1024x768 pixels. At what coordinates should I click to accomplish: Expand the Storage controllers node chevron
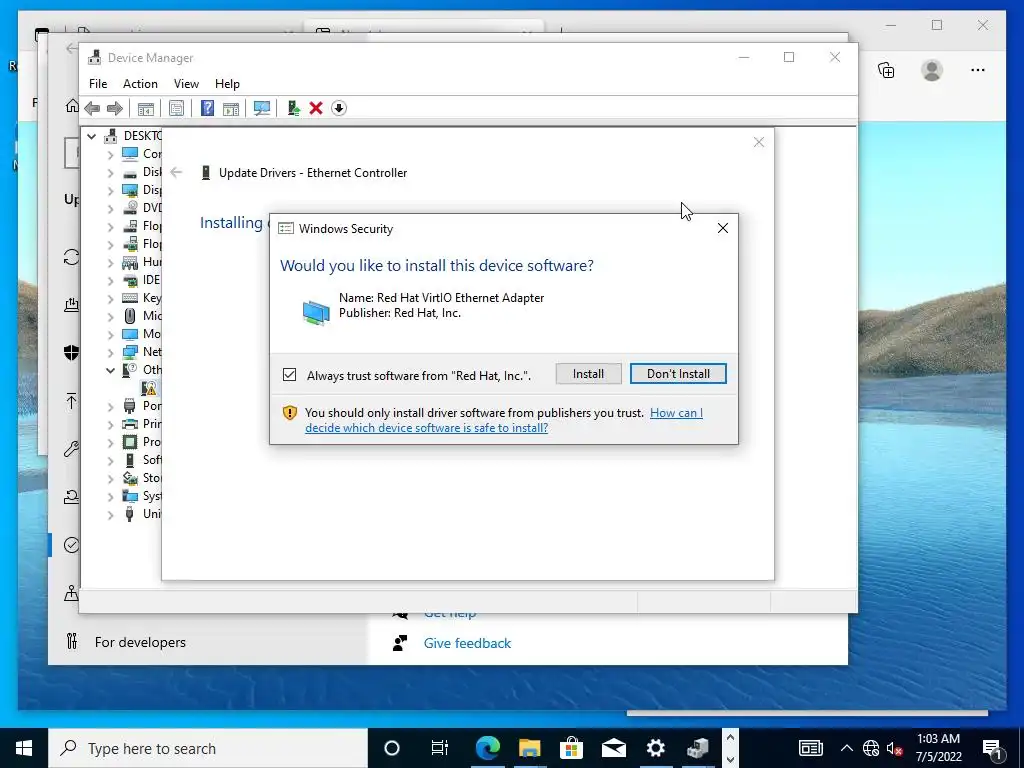[x=110, y=479]
